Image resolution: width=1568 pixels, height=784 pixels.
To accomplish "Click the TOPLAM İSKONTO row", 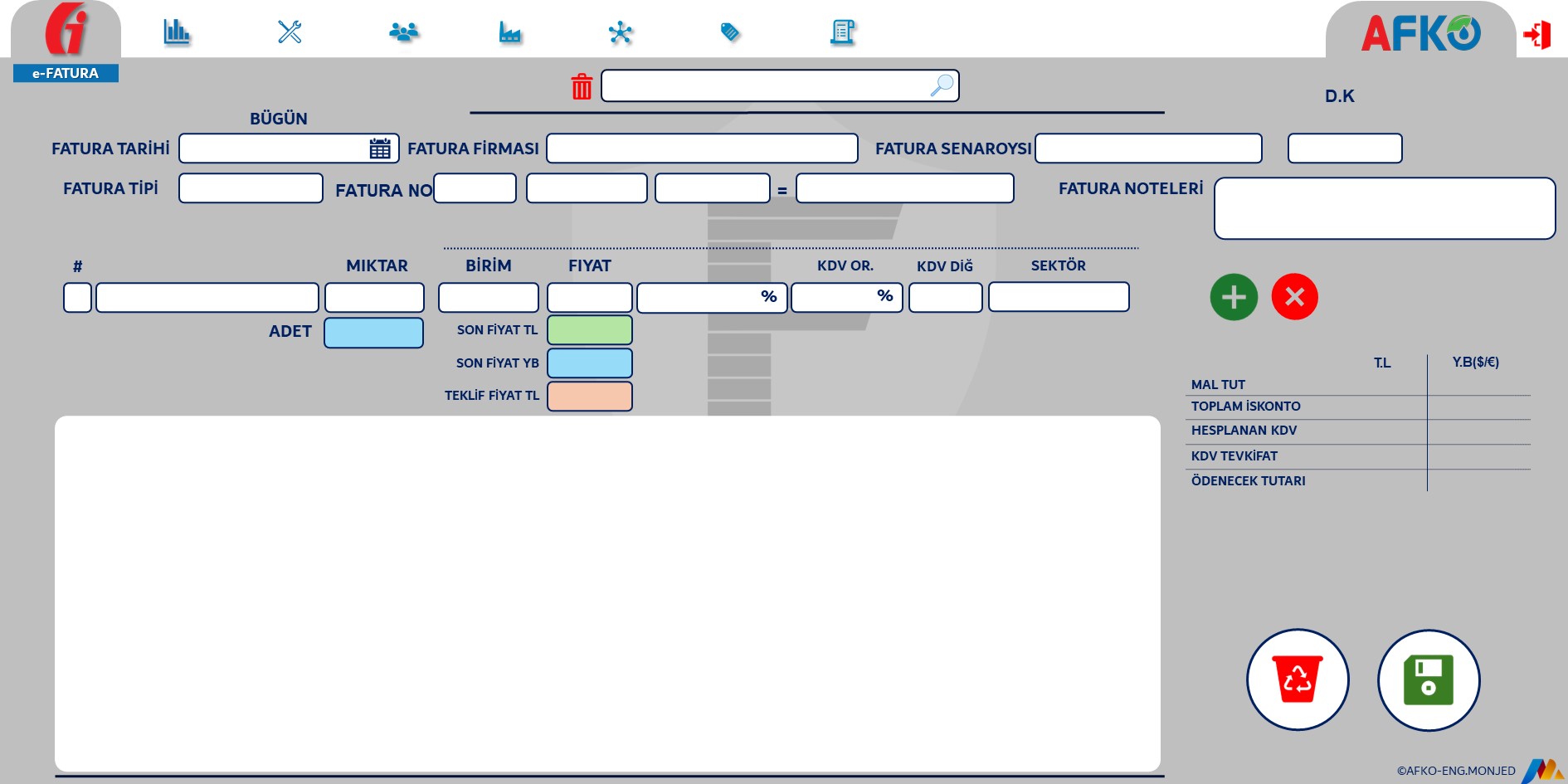I will [x=1358, y=407].
